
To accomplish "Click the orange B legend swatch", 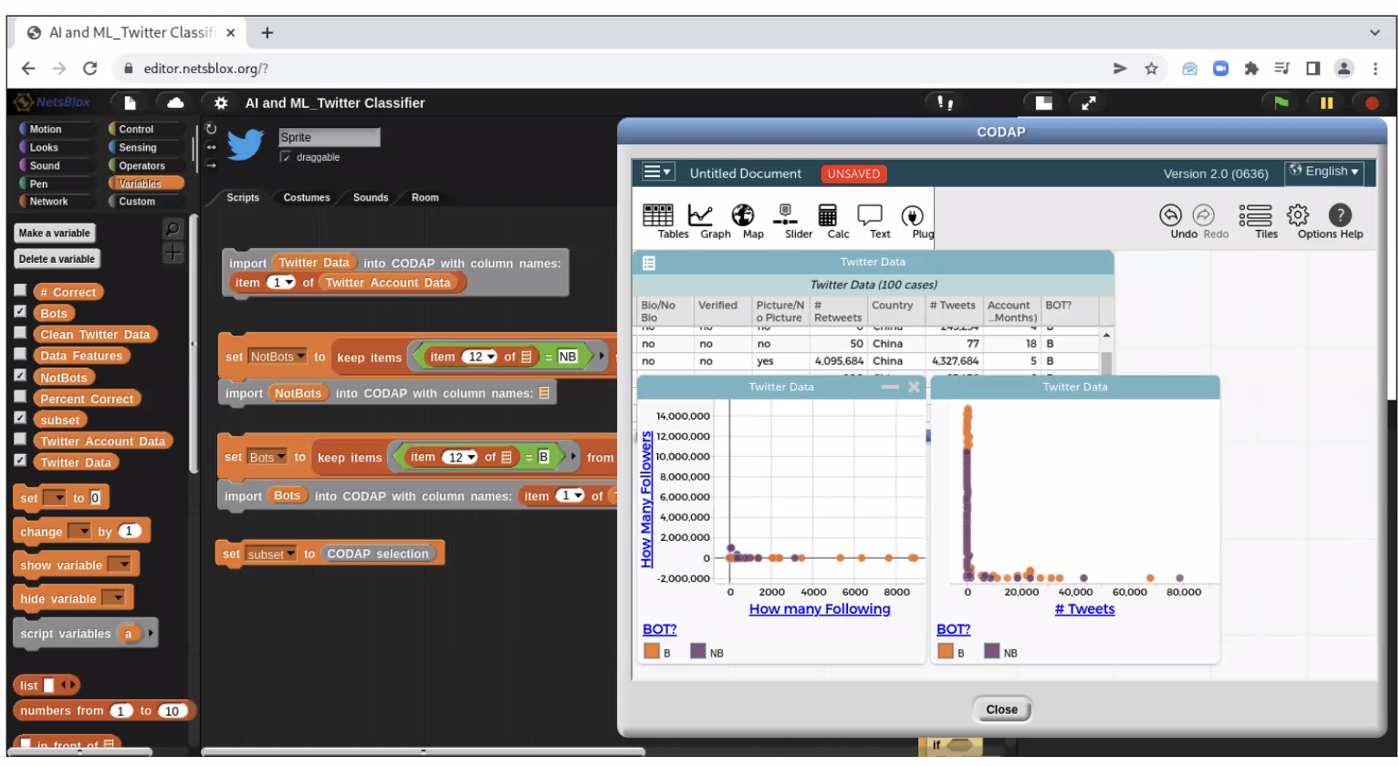I will 652,651.
